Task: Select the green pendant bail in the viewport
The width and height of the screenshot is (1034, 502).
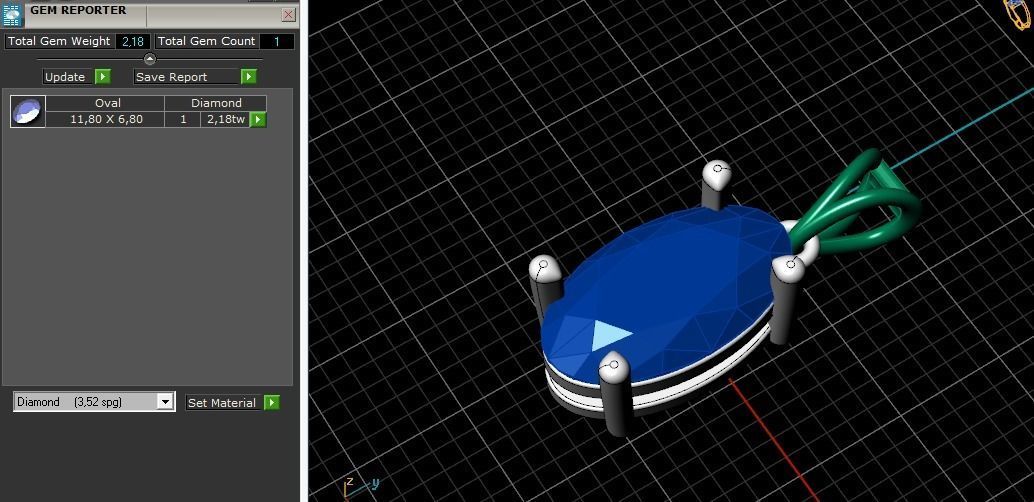Action: click(x=857, y=201)
